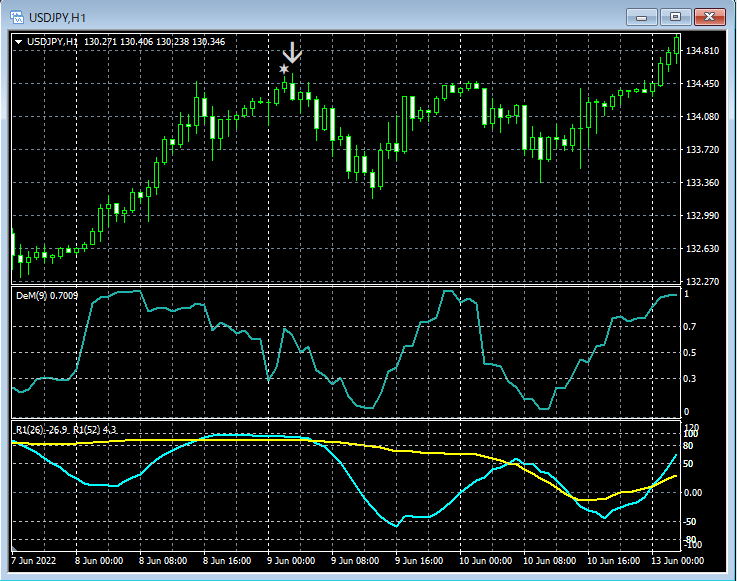
Task: Click the OHLC price values in chart header
Action: tap(155, 41)
